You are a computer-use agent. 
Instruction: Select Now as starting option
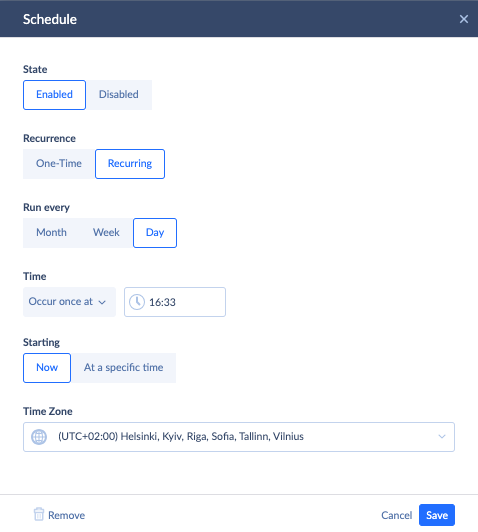[47, 368]
